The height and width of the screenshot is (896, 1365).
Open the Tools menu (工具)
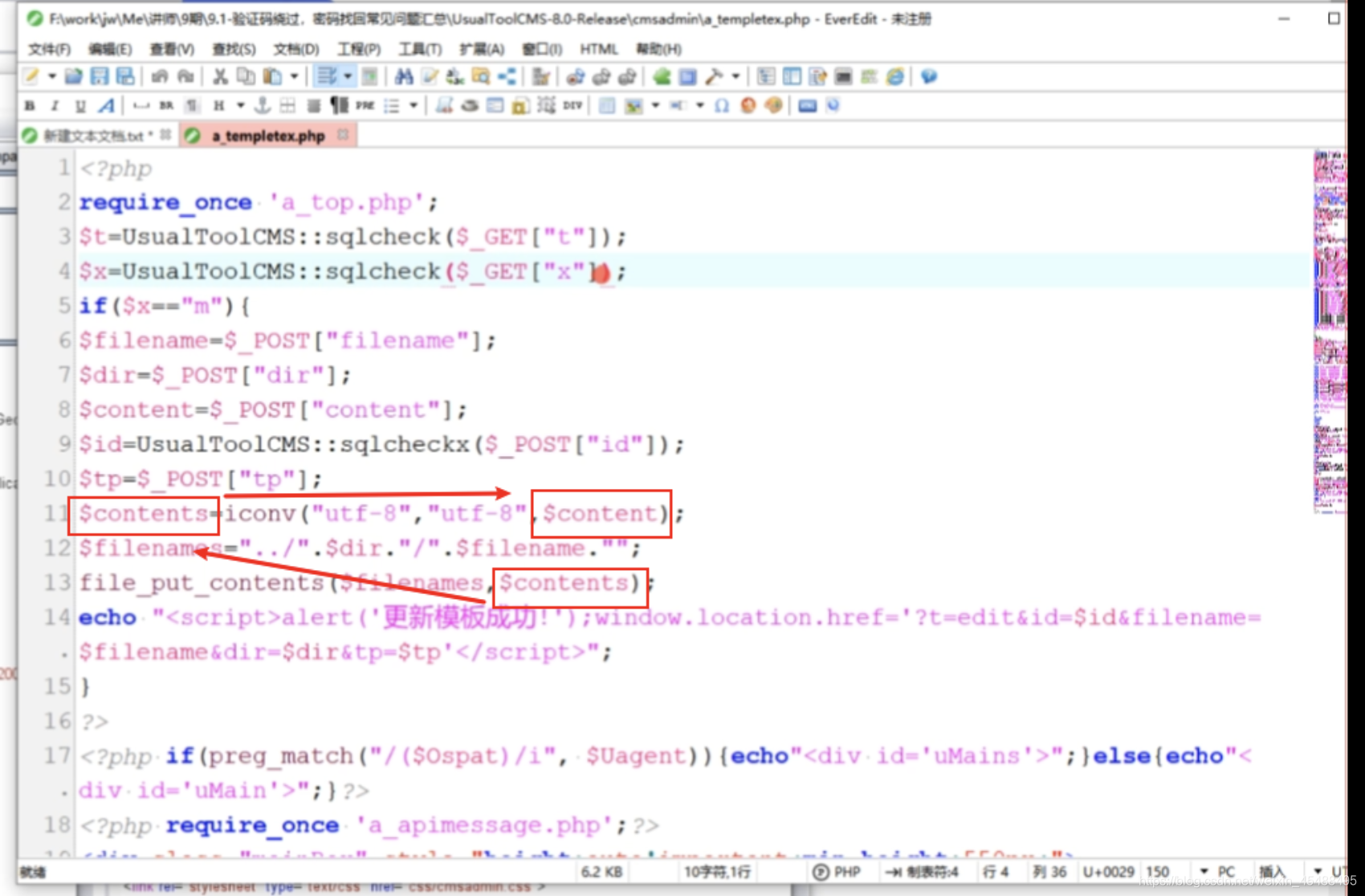[420, 49]
